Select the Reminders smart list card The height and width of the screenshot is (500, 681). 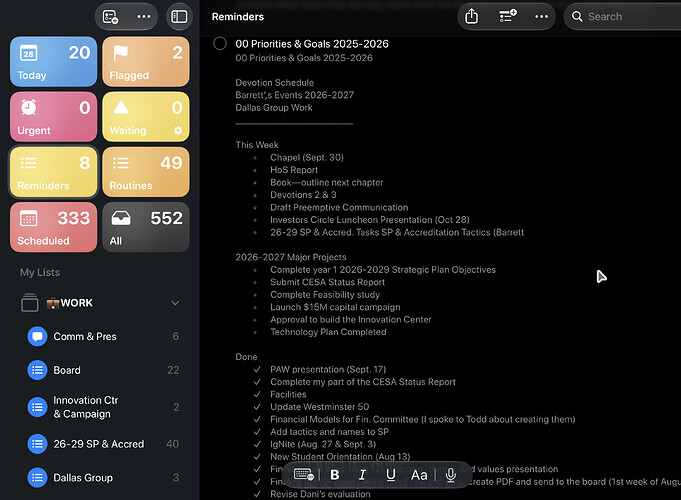pos(53,172)
